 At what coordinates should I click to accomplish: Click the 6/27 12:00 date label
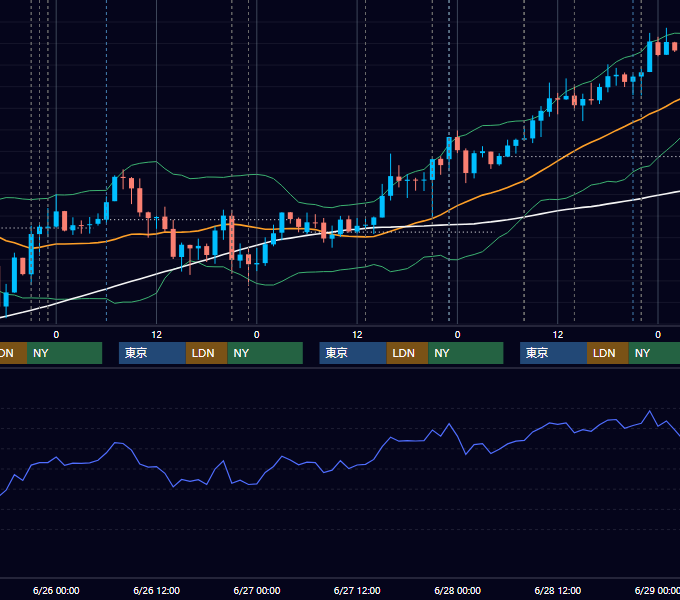357,590
